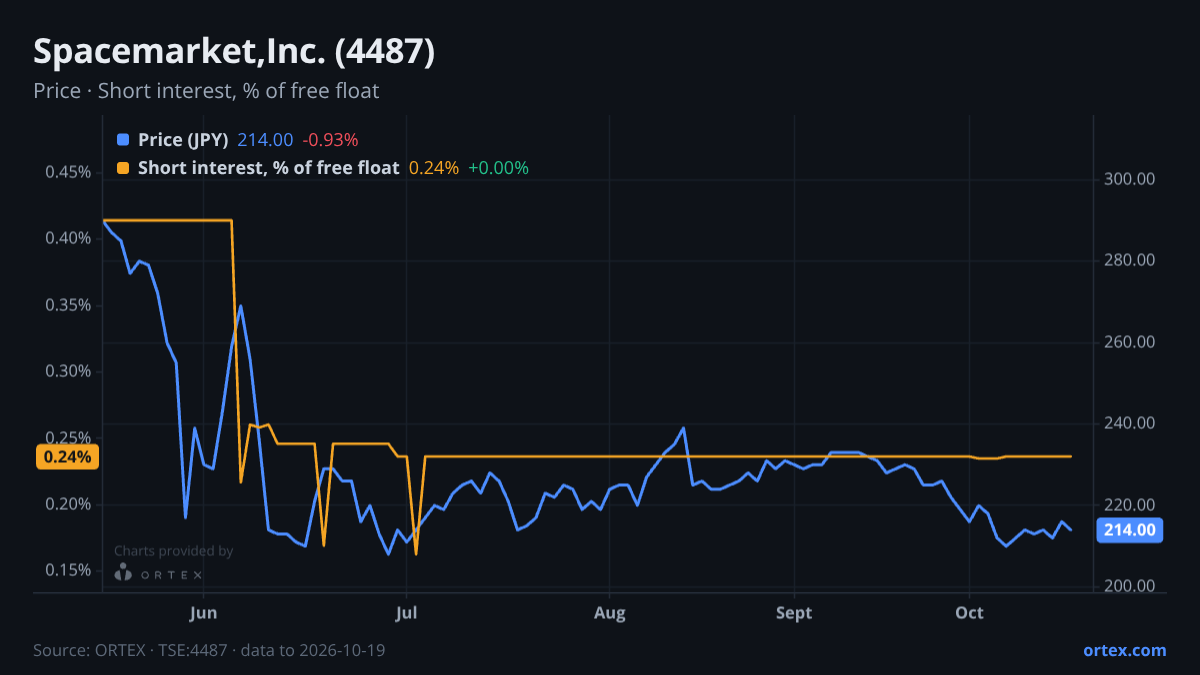Select the blue 214.00 price badge

coord(1130,530)
